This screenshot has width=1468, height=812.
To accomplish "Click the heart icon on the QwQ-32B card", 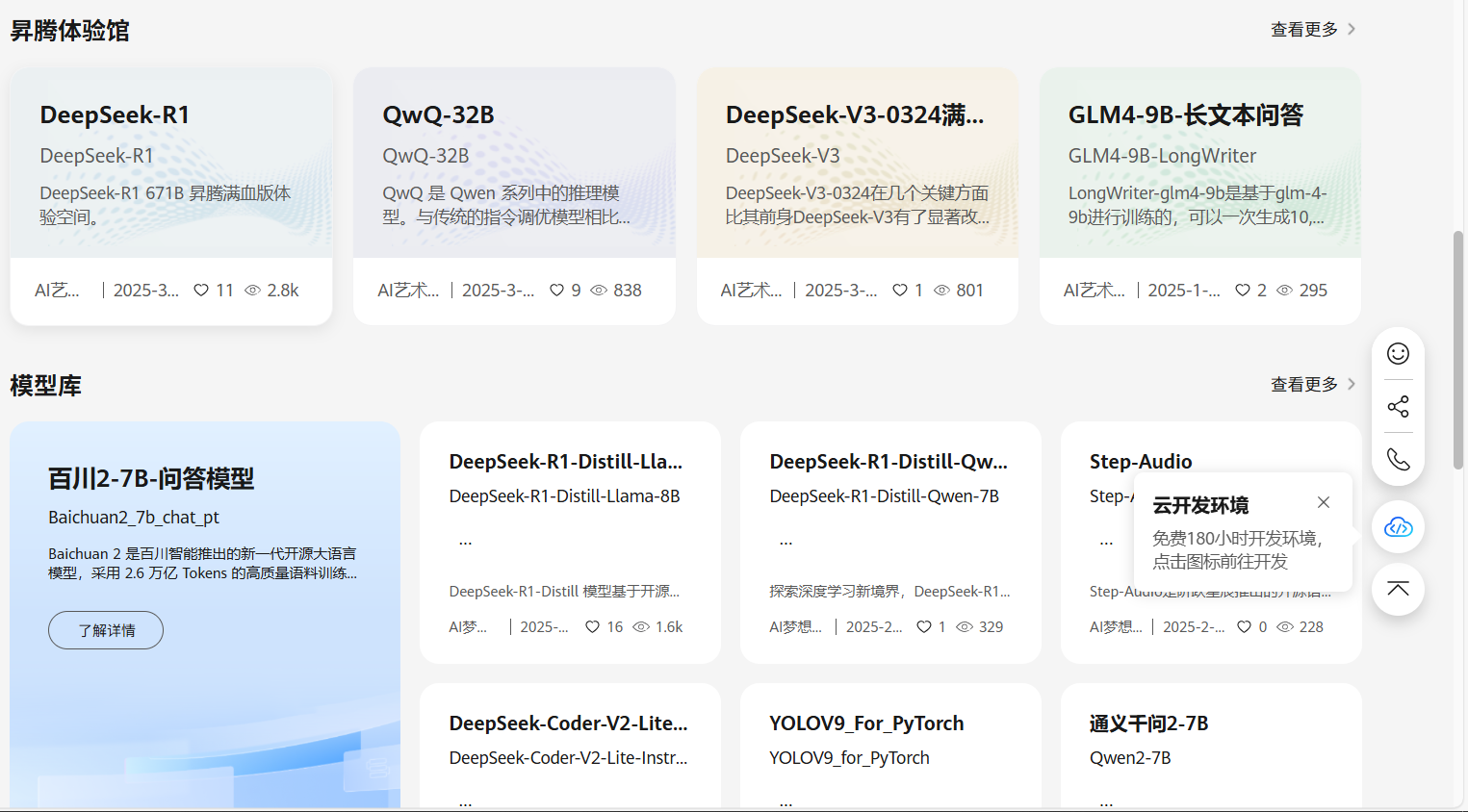I will [556, 290].
